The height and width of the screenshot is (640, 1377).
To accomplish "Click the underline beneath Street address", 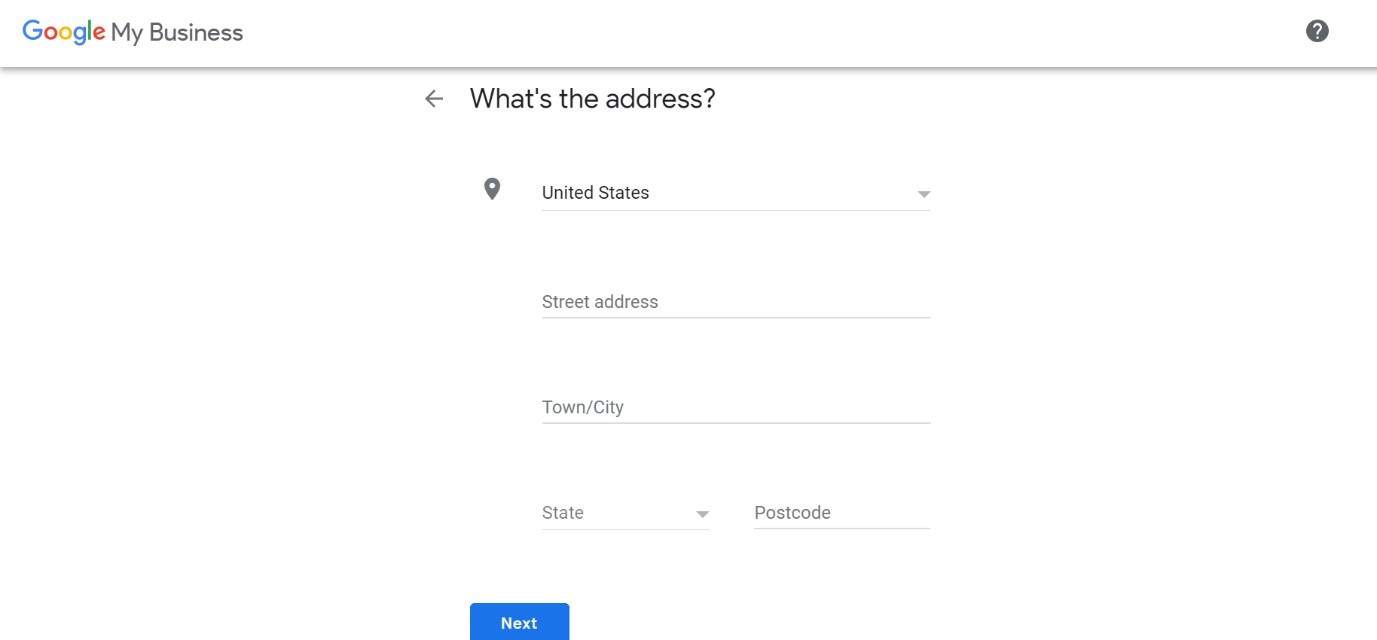I will point(736,318).
